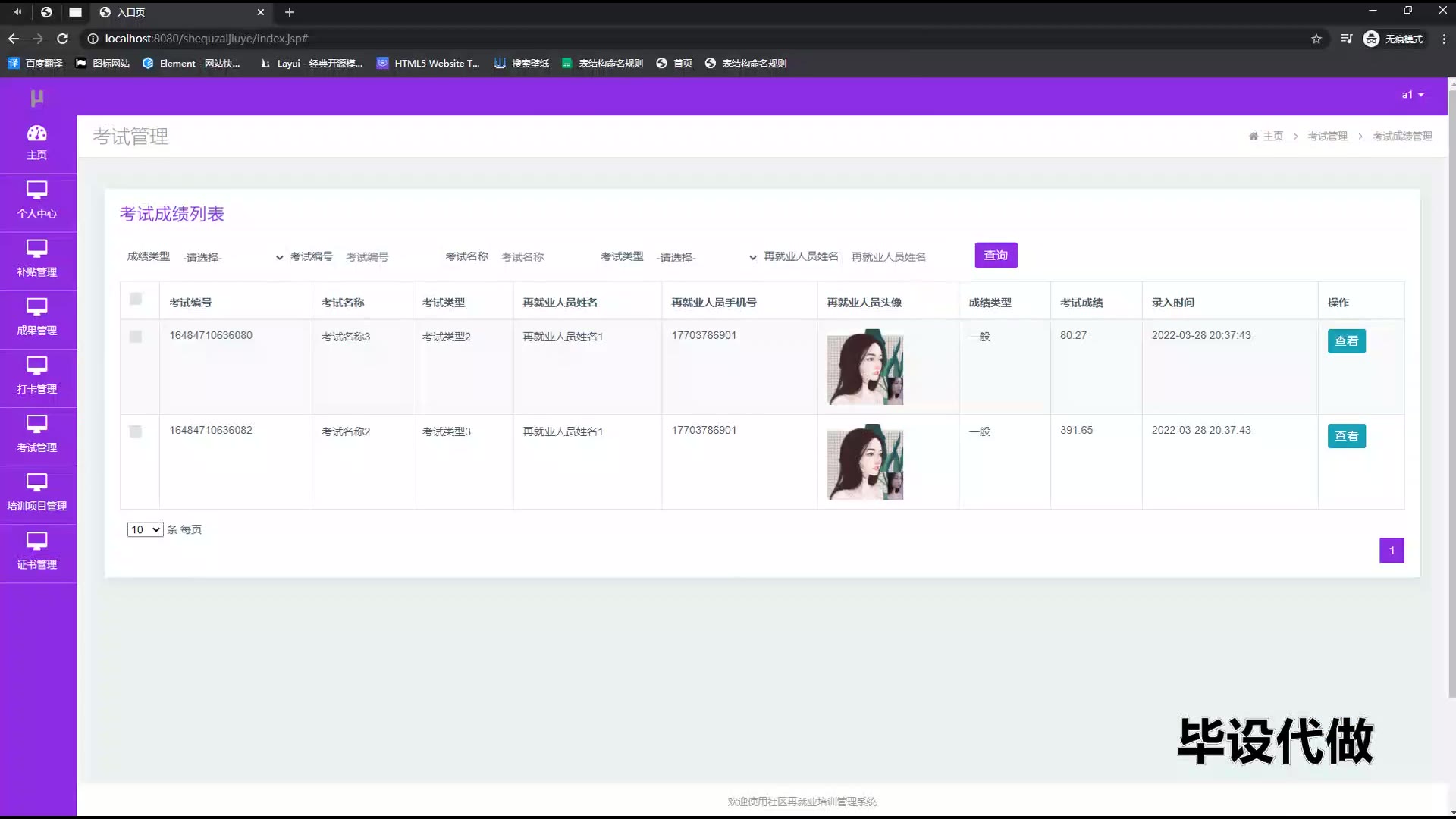Expand the 成绩类型 filter dropdown
1456x819 pixels.
pyautogui.click(x=233, y=257)
